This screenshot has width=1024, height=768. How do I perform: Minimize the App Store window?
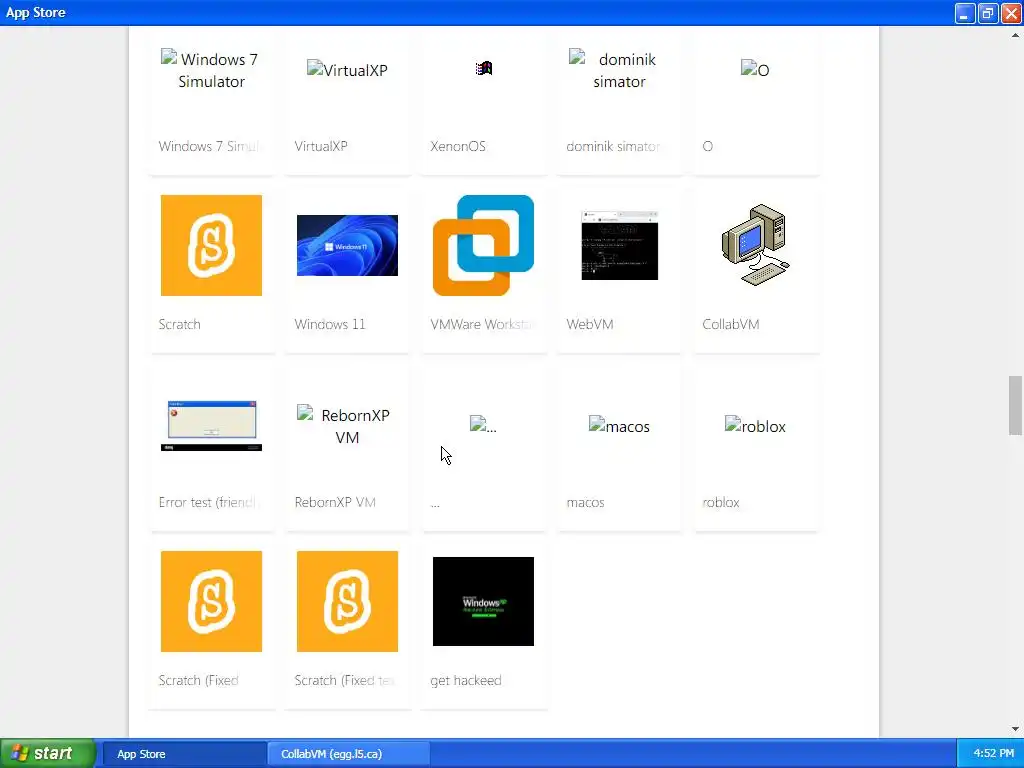tap(965, 13)
